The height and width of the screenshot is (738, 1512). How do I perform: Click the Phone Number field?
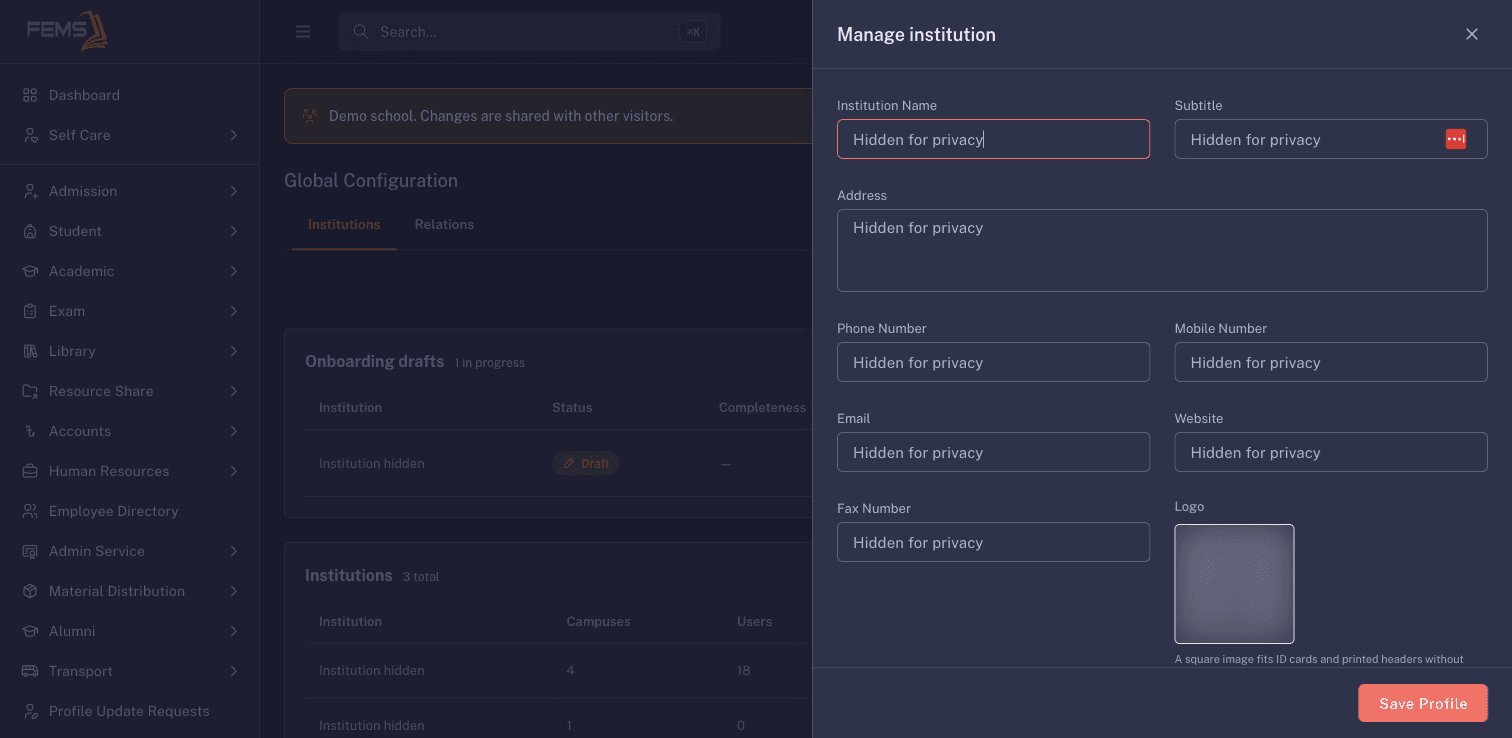click(x=993, y=362)
